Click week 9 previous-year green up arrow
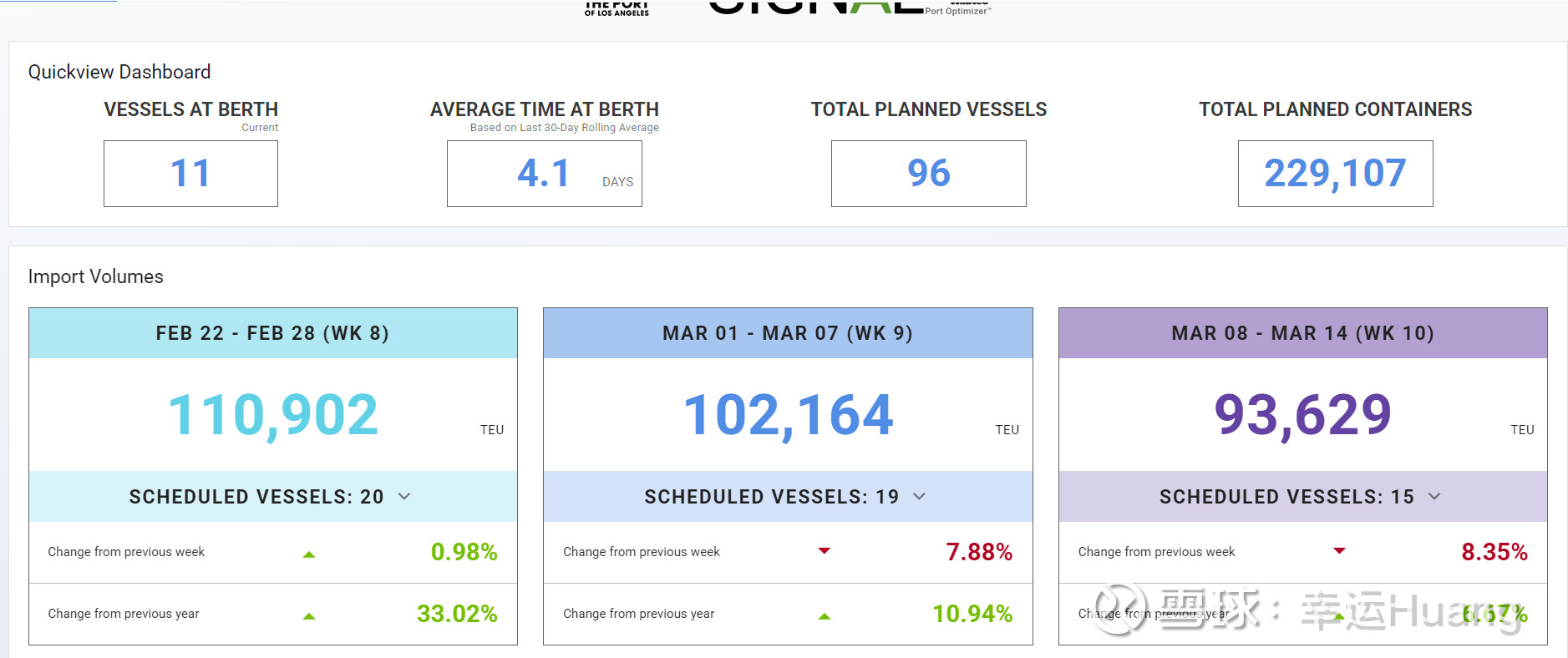The width and height of the screenshot is (1568, 658). pos(825,616)
